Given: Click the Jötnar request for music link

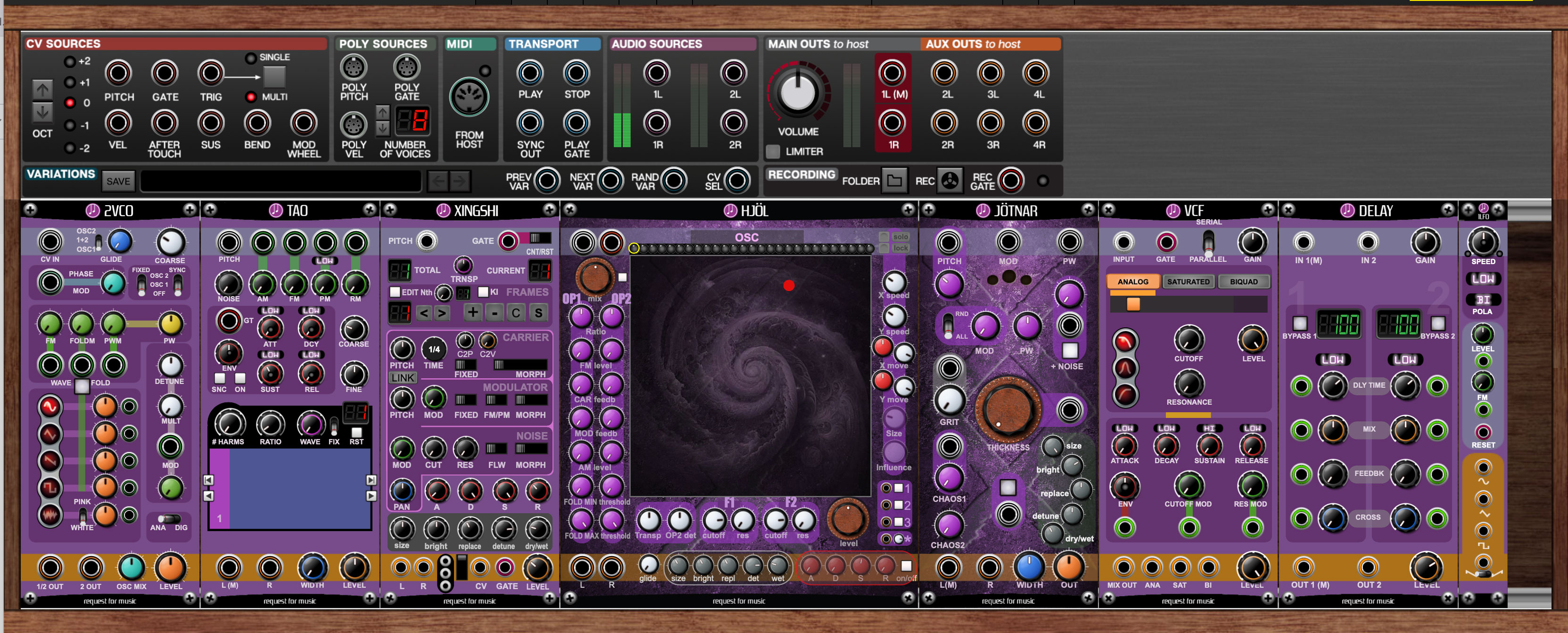Looking at the screenshot, I should tap(1008, 601).
